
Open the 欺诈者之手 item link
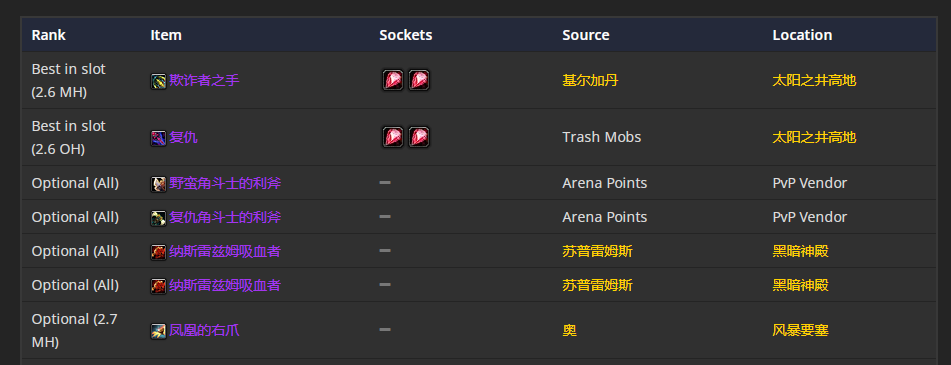point(204,80)
